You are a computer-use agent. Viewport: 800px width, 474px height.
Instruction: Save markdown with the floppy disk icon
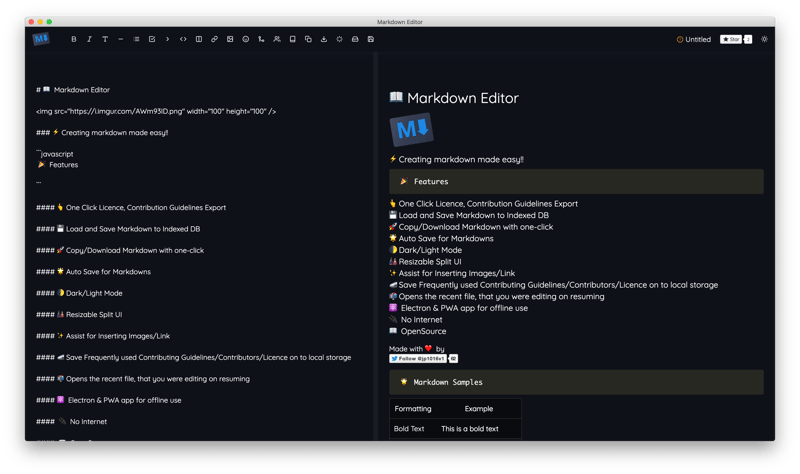point(371,39)
